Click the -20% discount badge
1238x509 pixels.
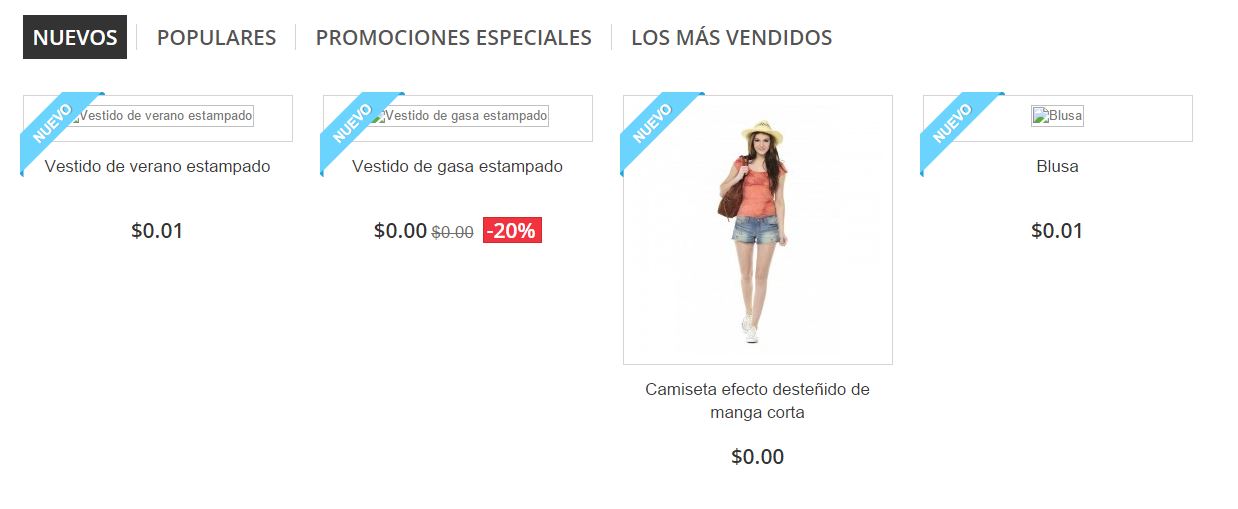pos(512,231)
